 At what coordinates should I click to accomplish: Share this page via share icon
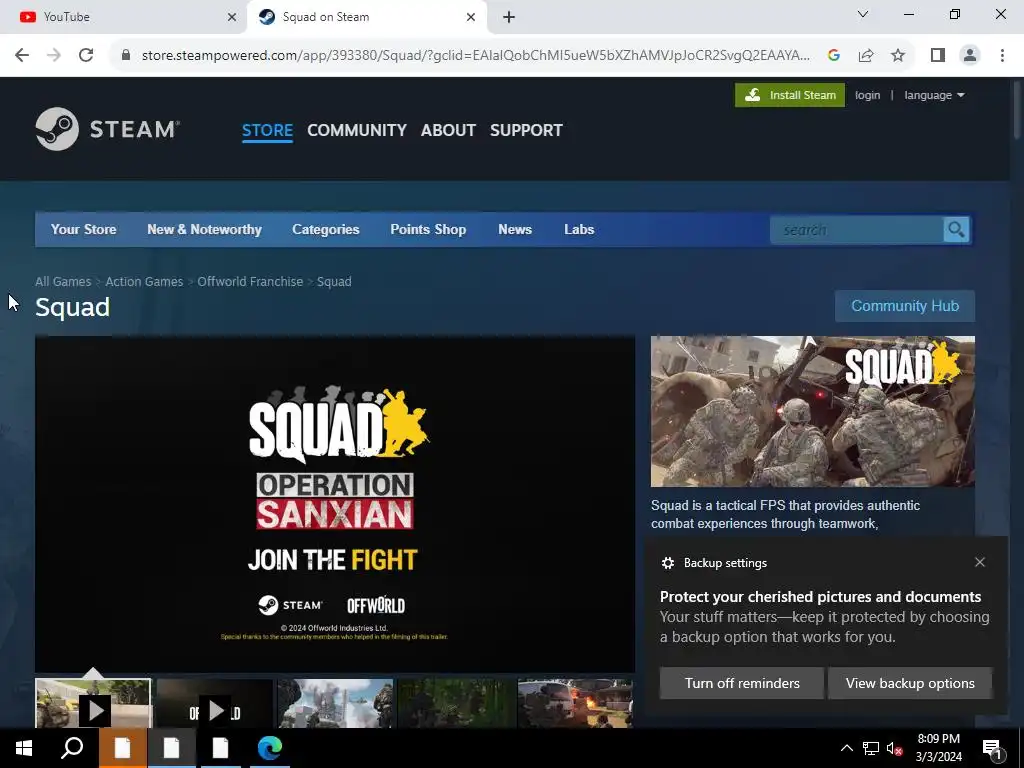click(x=866, y=56)
